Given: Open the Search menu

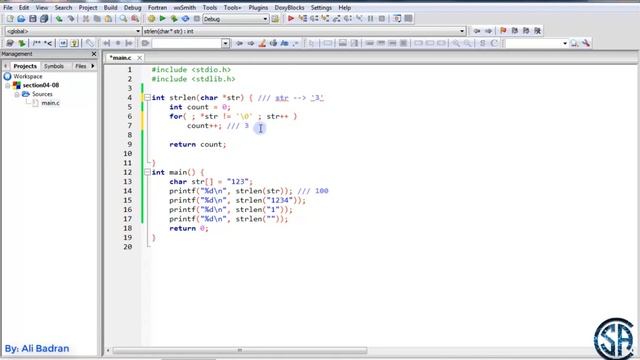Looking at the screenshot, I should [x=63, y=7].
